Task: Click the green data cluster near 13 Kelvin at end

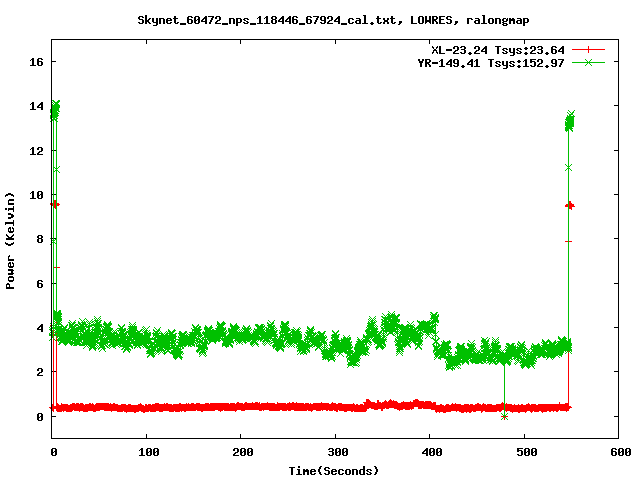Action: (570, 121)
